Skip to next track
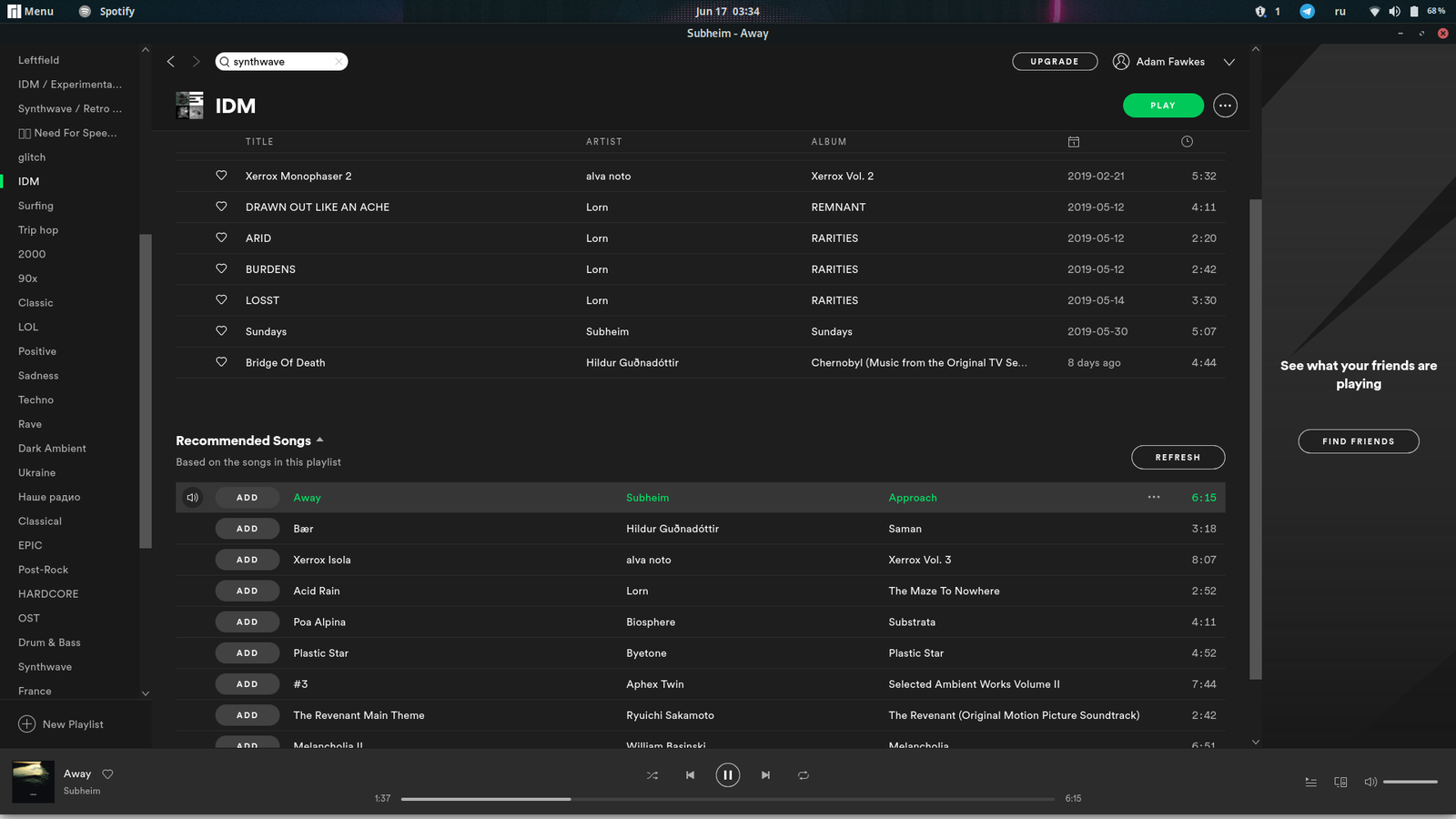The height and width of the screenshot is (819, 1456). 766,775
